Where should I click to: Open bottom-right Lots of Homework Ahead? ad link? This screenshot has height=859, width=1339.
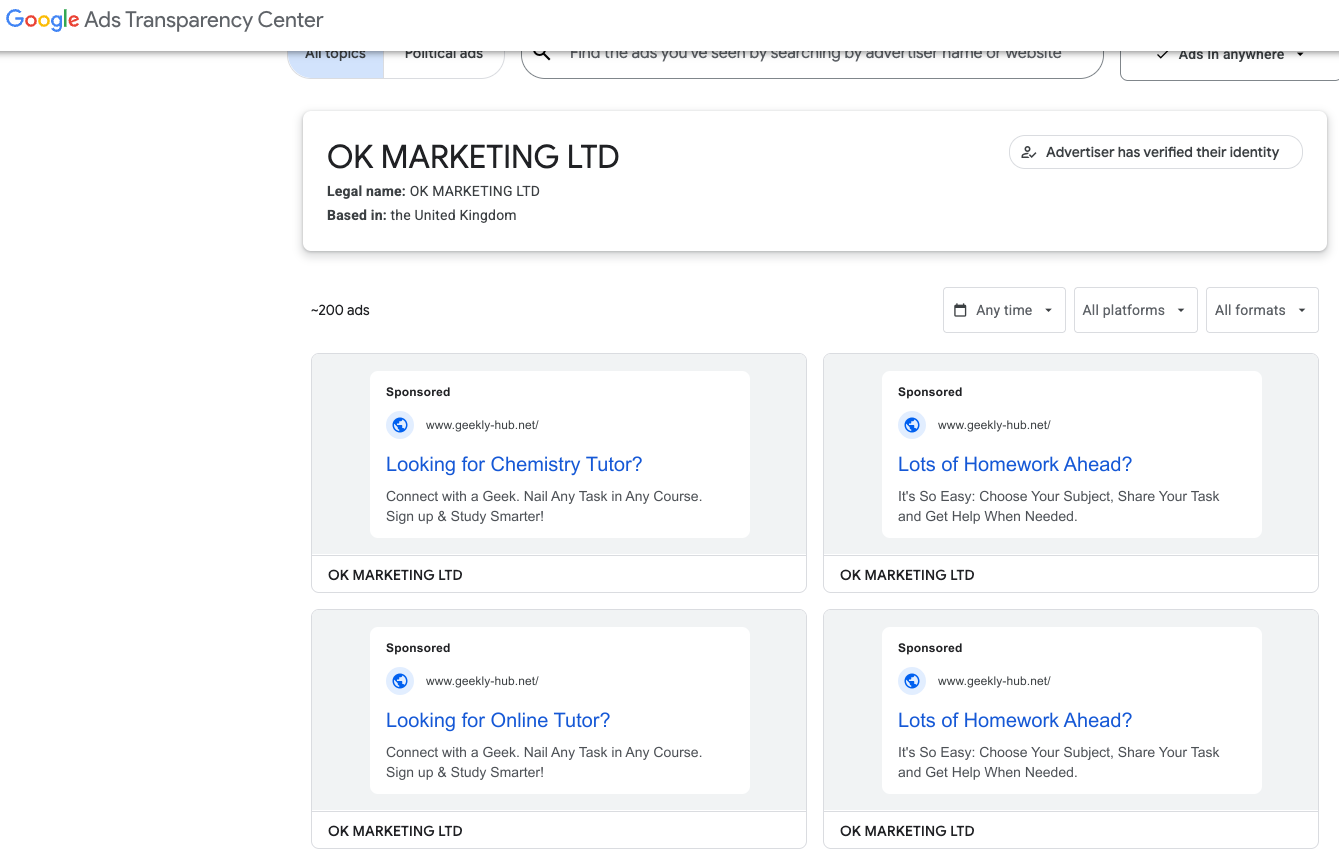coord(1015,720)
